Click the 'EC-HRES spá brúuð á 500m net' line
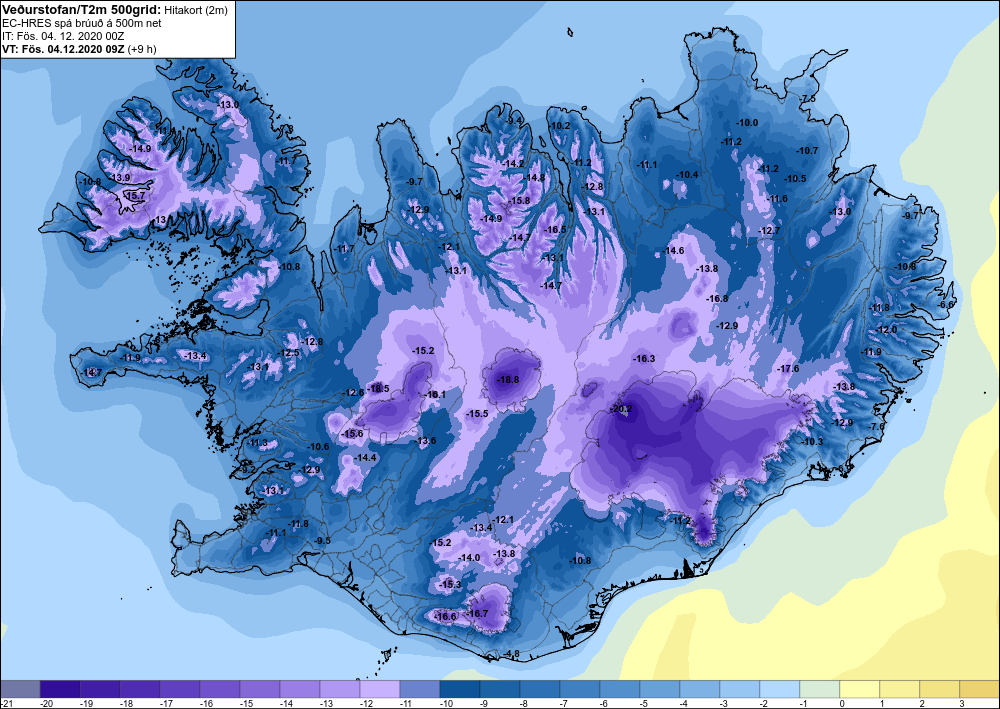The width and height of the screenshot is (1000, 709). point(82,23)
